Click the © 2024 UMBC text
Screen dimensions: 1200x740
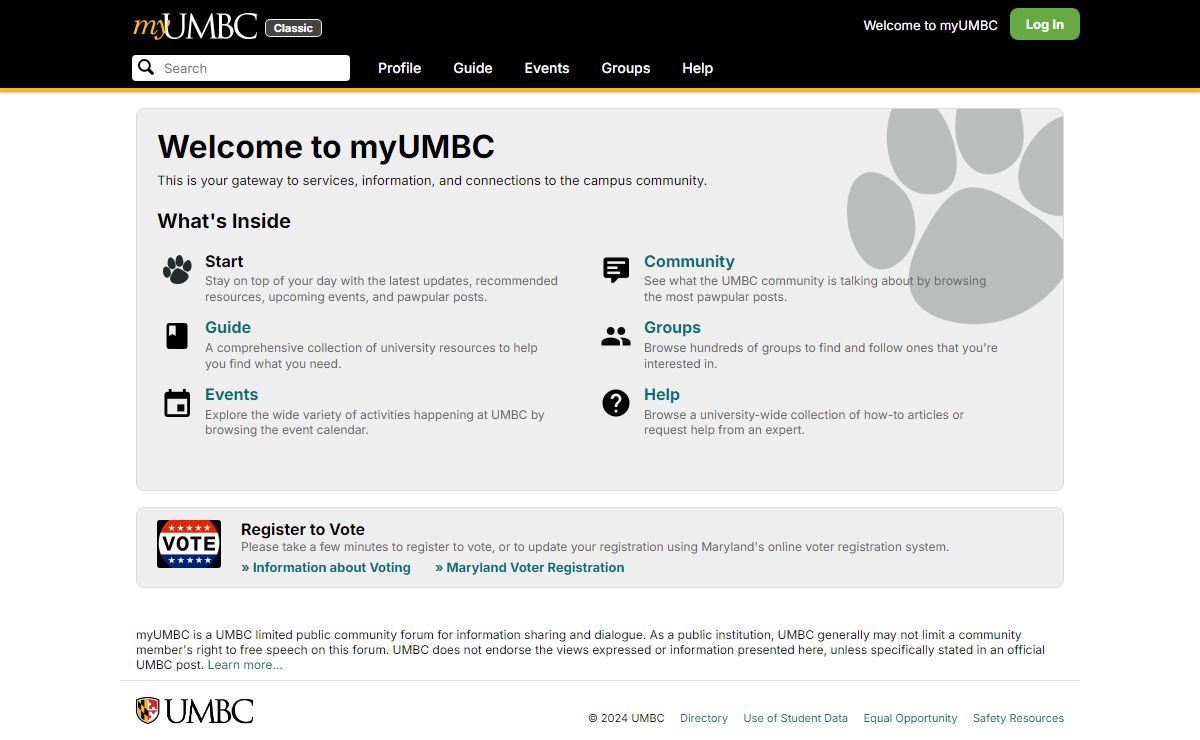(x=626, y=718)
